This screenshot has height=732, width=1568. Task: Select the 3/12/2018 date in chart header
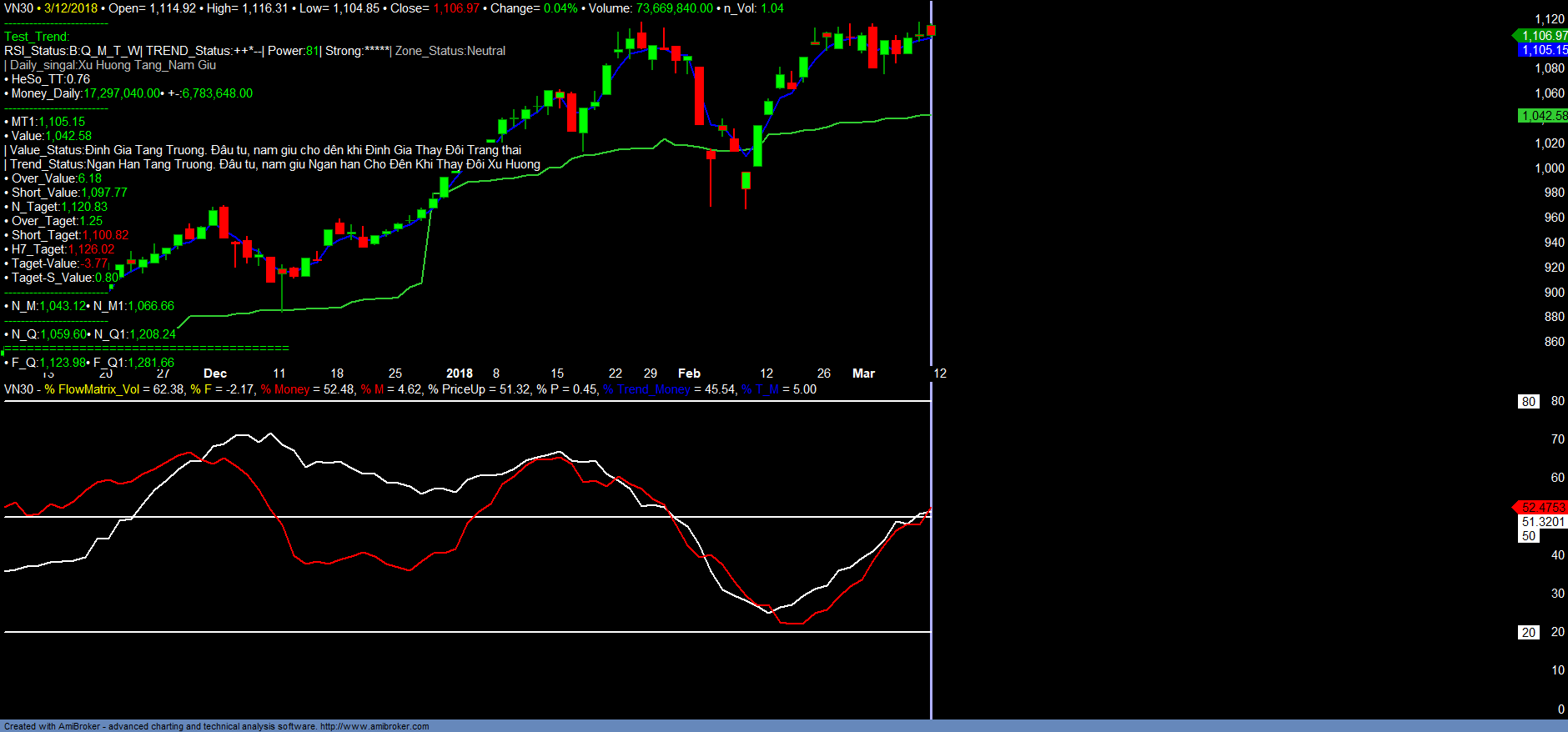[x=71, y=8]
